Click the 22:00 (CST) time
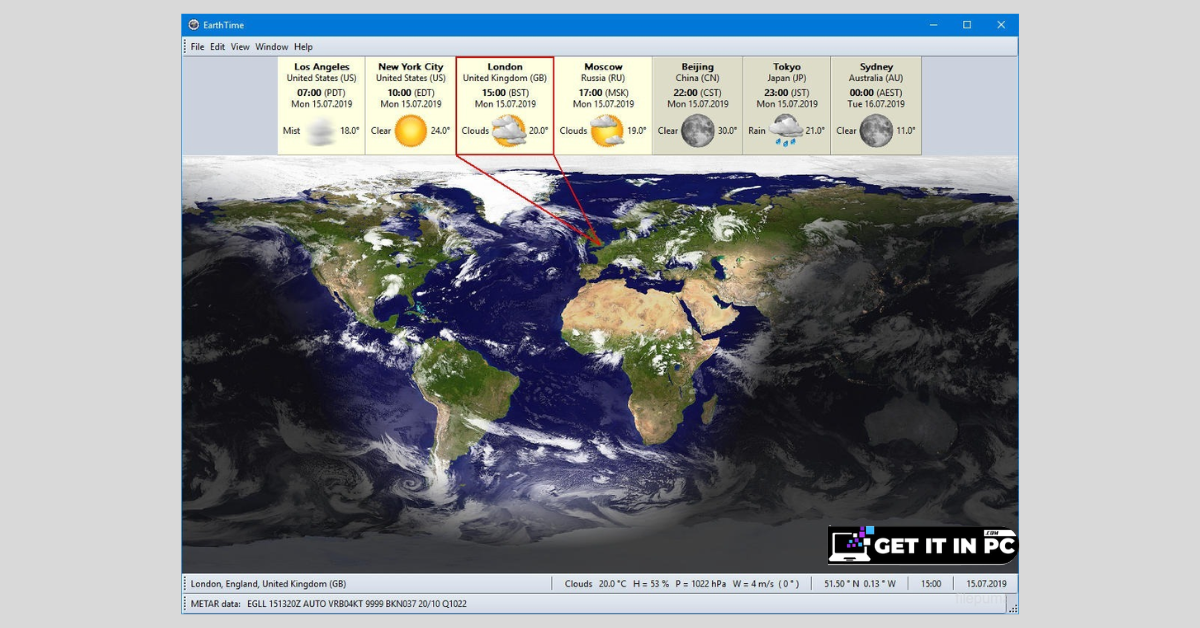The height and width of the screenshot is (628, 1200). point(697,92)
